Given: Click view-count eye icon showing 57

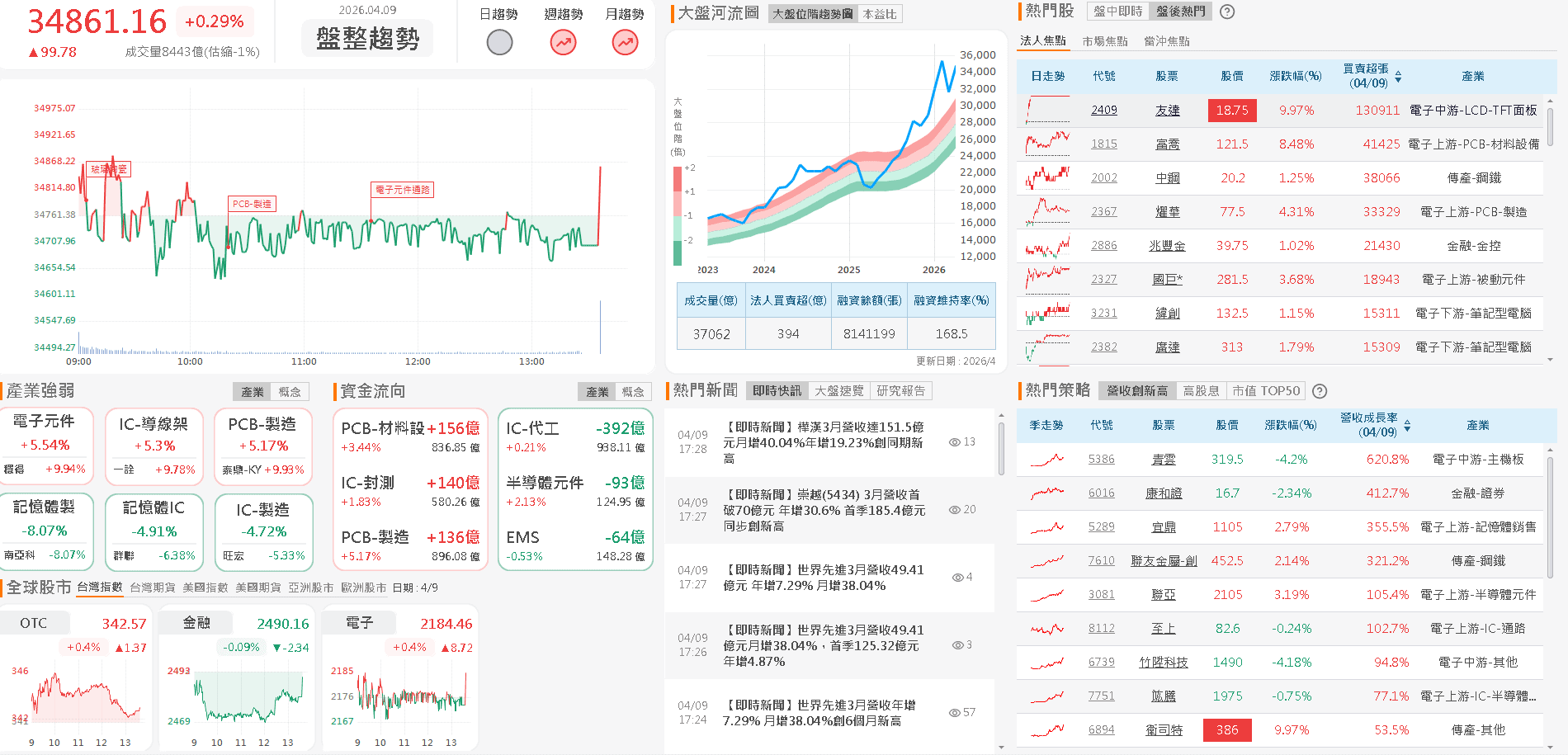Looking at the screenshot, I should (x=955, y=712).
